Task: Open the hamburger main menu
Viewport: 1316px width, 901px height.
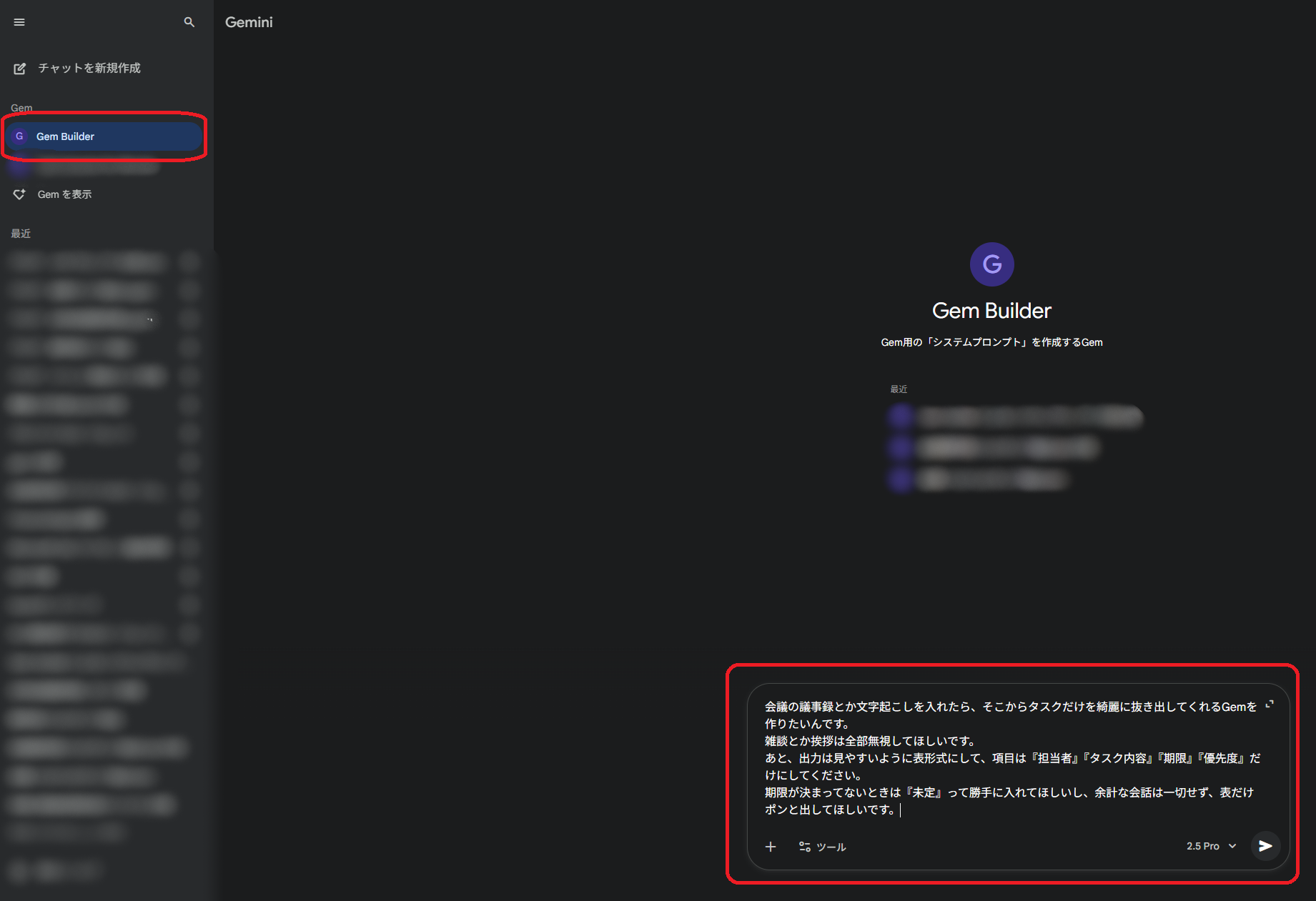Action: 19,22
